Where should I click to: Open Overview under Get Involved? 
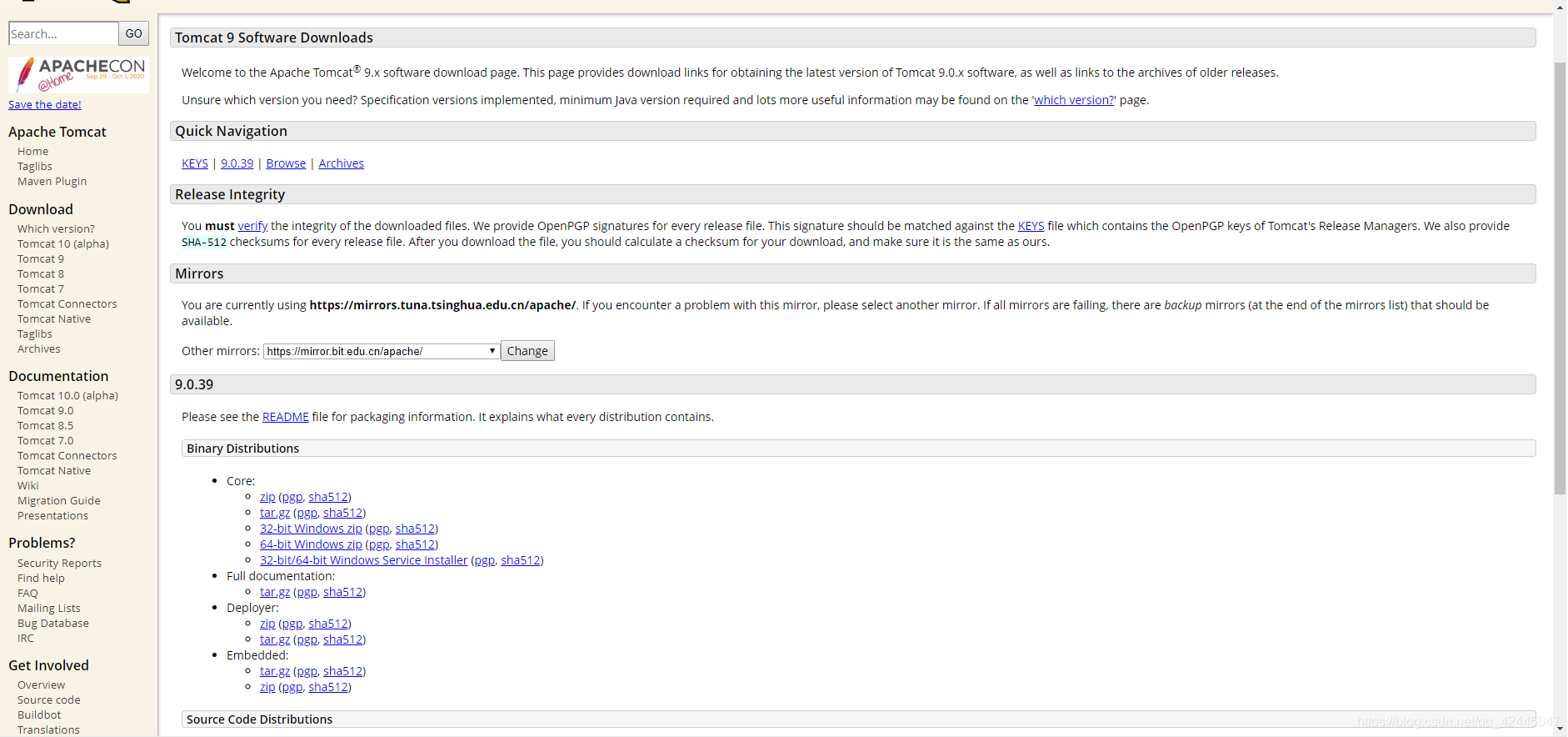tap(41, 685)
